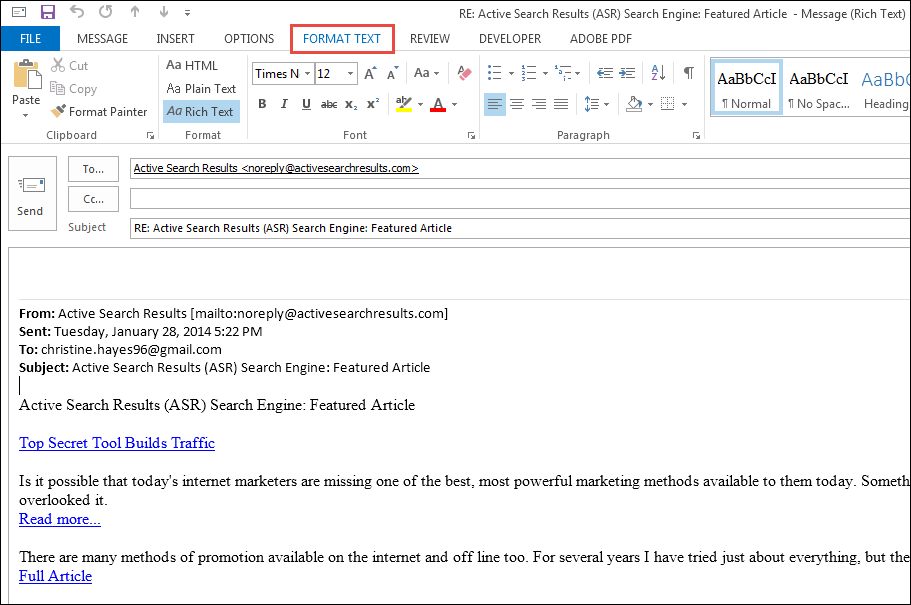Activate the Format Painter
The image size is (911, 605).
(98, 112)
